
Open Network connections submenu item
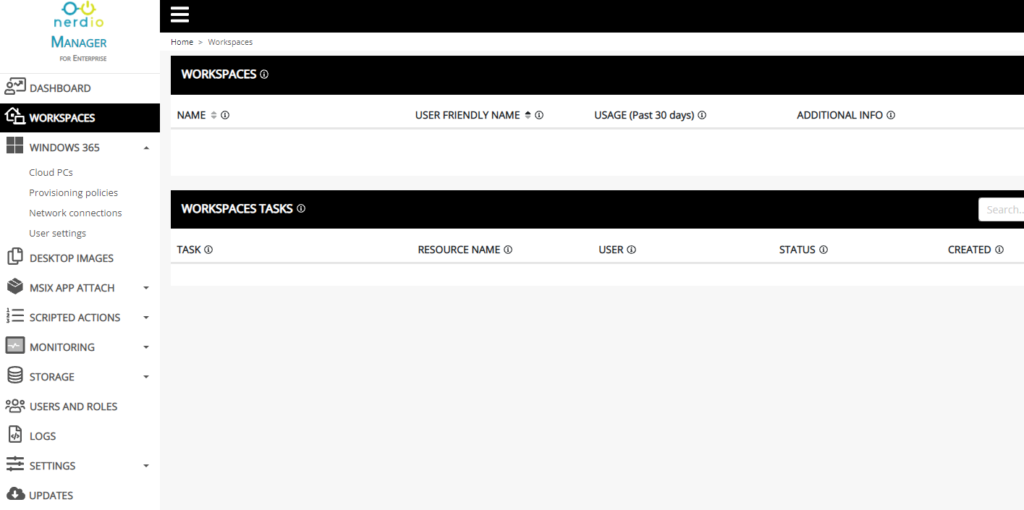(75, 213)
